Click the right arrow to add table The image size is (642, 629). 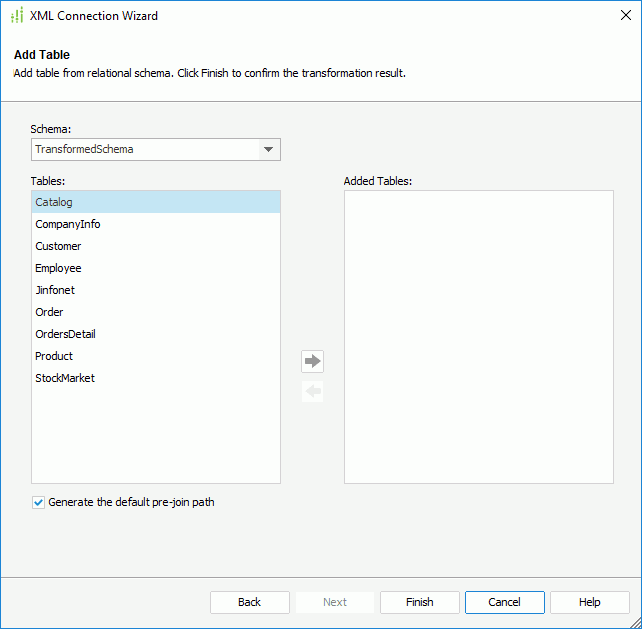coord(312,361)
